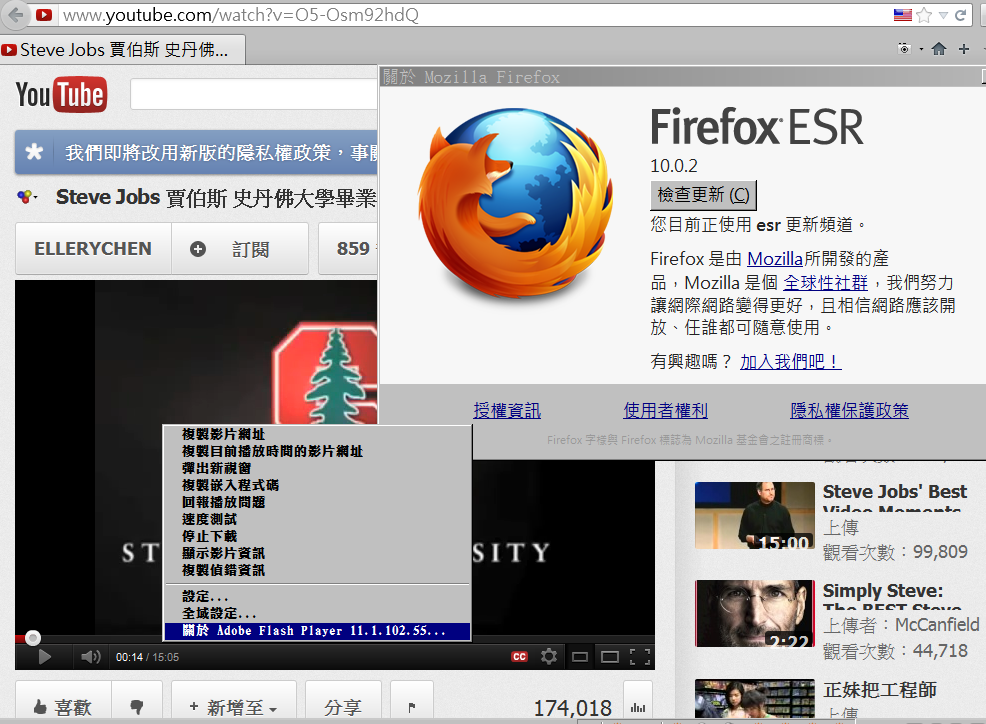986x724 pixels.
Task: Open dropdown arrow next to camera icon
Action: pyautogui.click(x=921, y=48)
